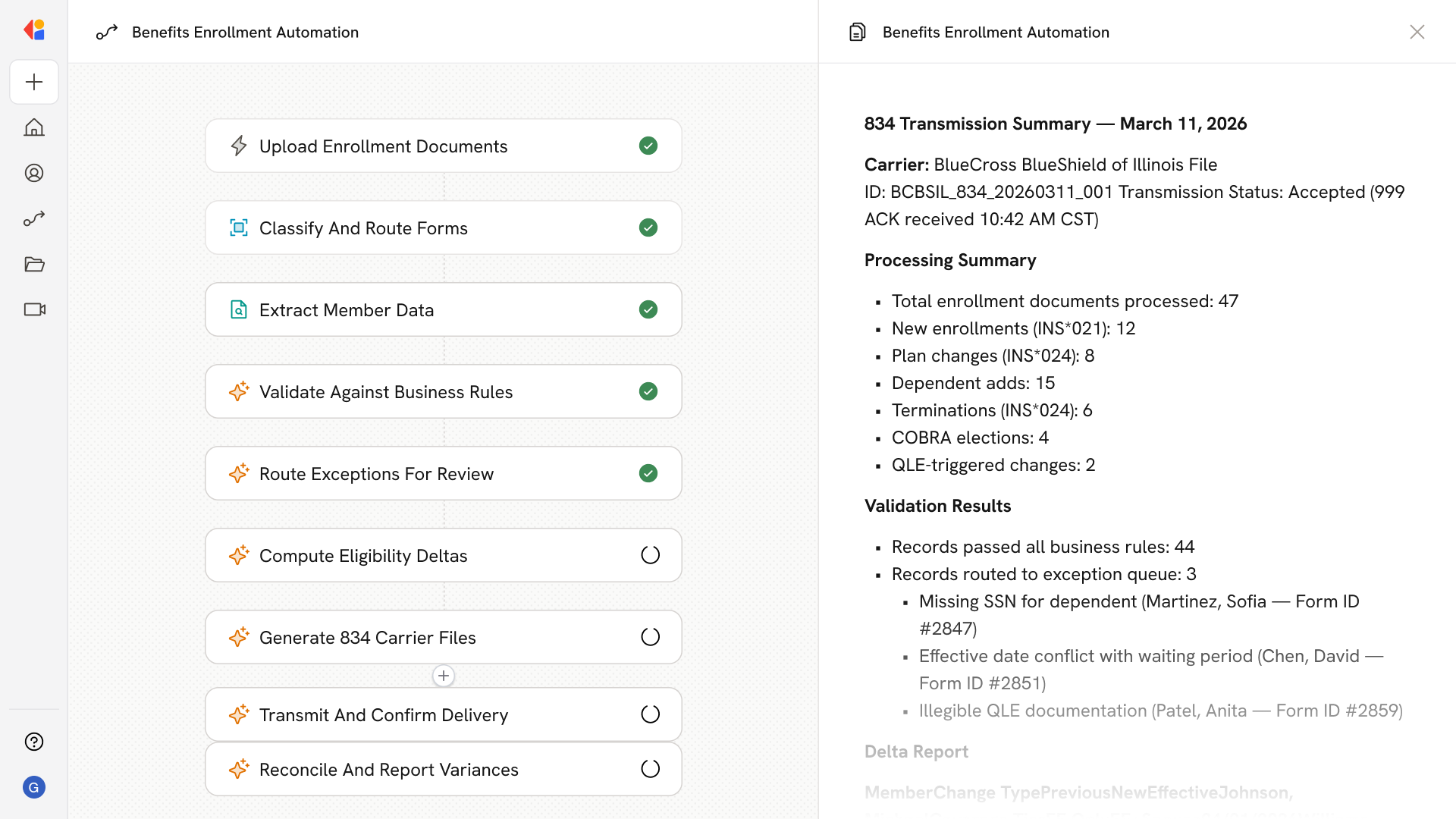The width and height of the screenshot is (1456, 819).
Task: Add step below Generate 834 Carrier Files
Action: [x=444, y=676]
